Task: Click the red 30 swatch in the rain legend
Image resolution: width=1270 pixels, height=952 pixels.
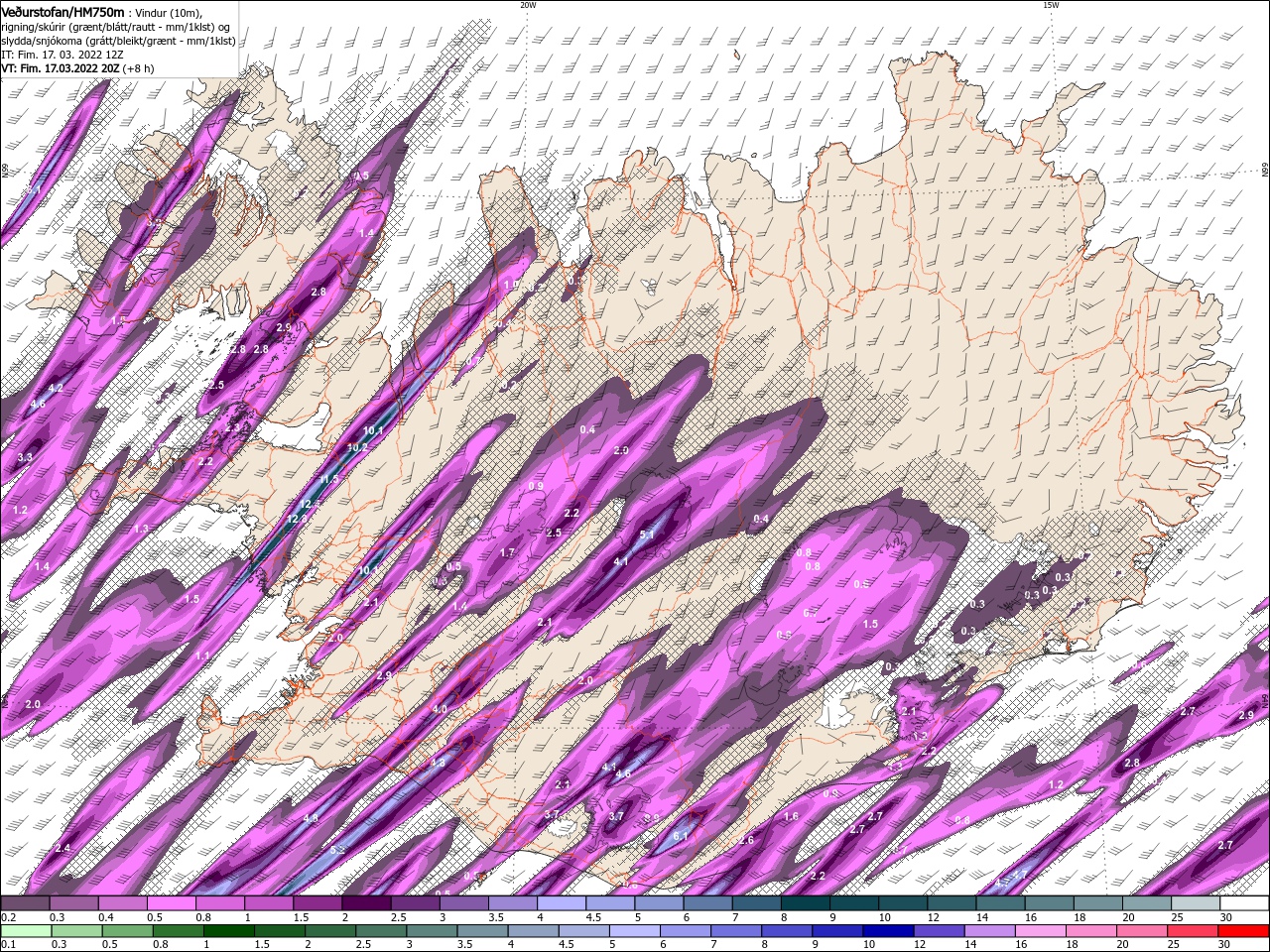Action: [x=1243, y=931]
